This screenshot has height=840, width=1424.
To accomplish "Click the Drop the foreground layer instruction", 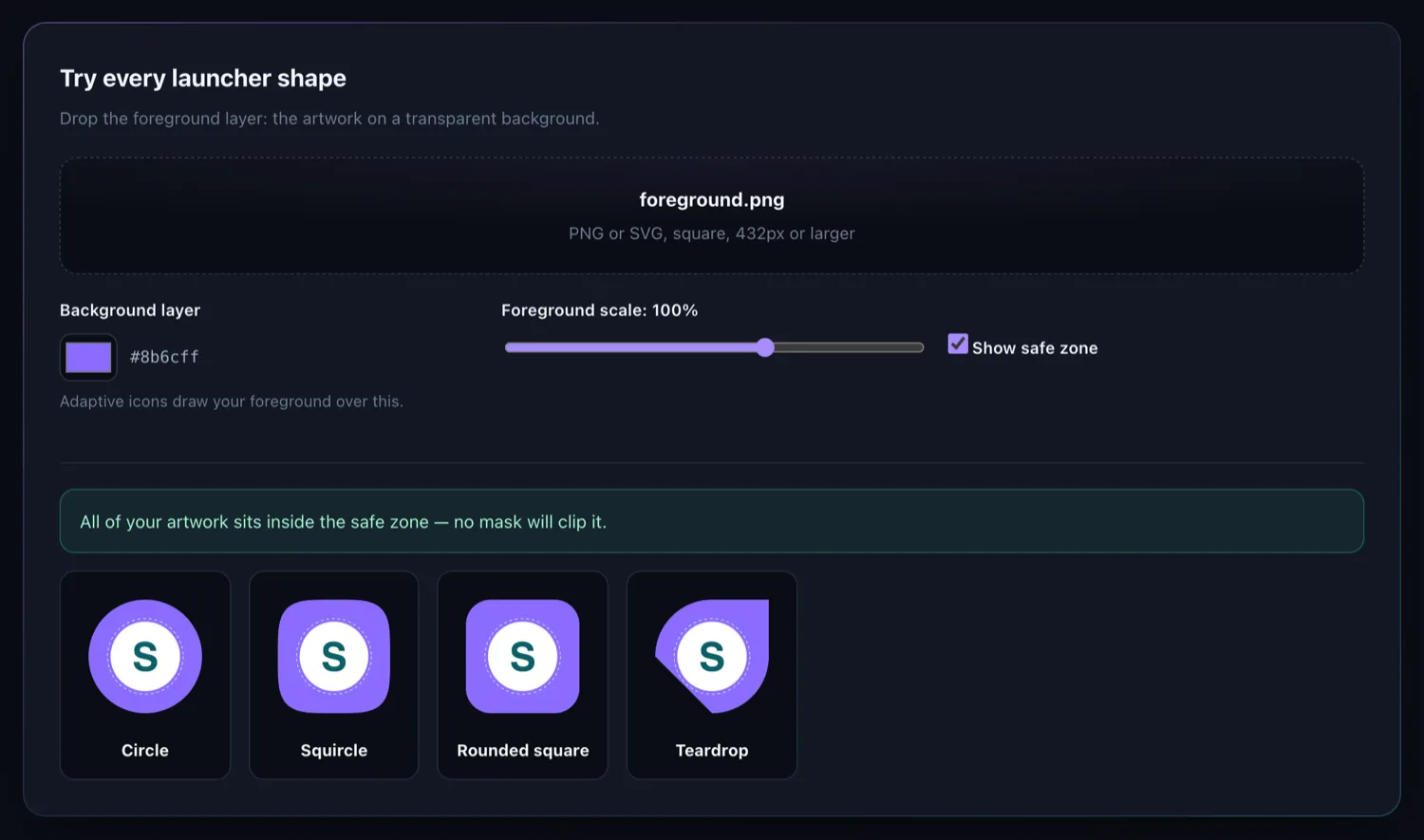I will pyautogui.click(x=329, y=119).
